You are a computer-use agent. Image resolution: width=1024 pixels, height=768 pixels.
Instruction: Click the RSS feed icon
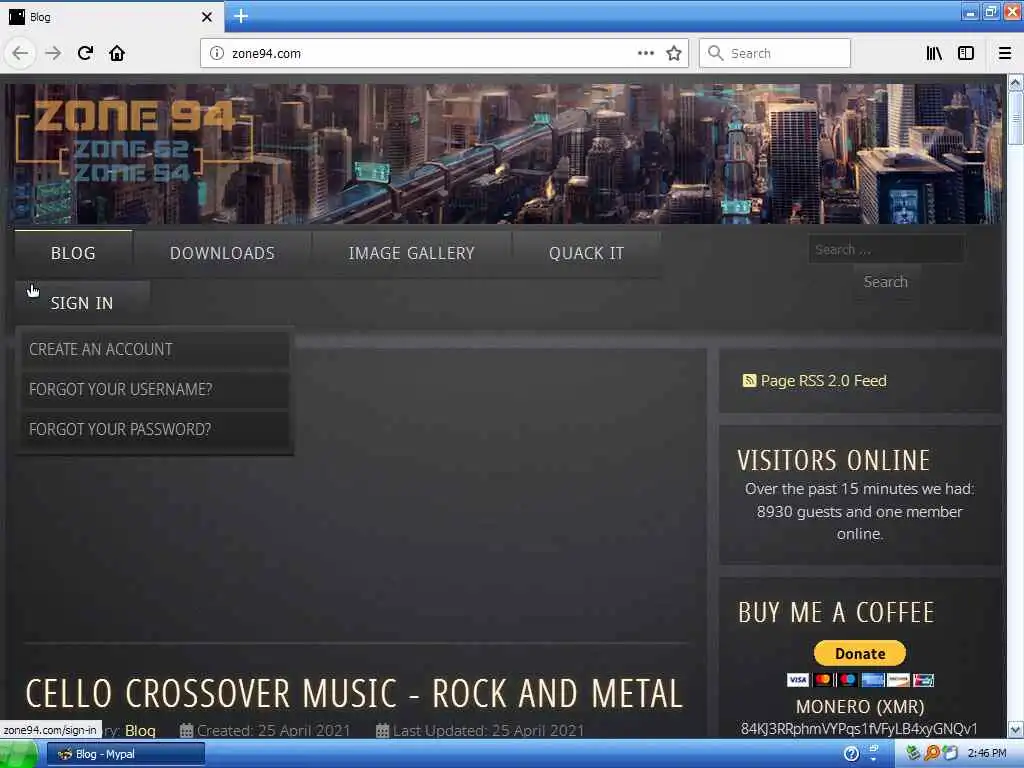click(749, 381)
